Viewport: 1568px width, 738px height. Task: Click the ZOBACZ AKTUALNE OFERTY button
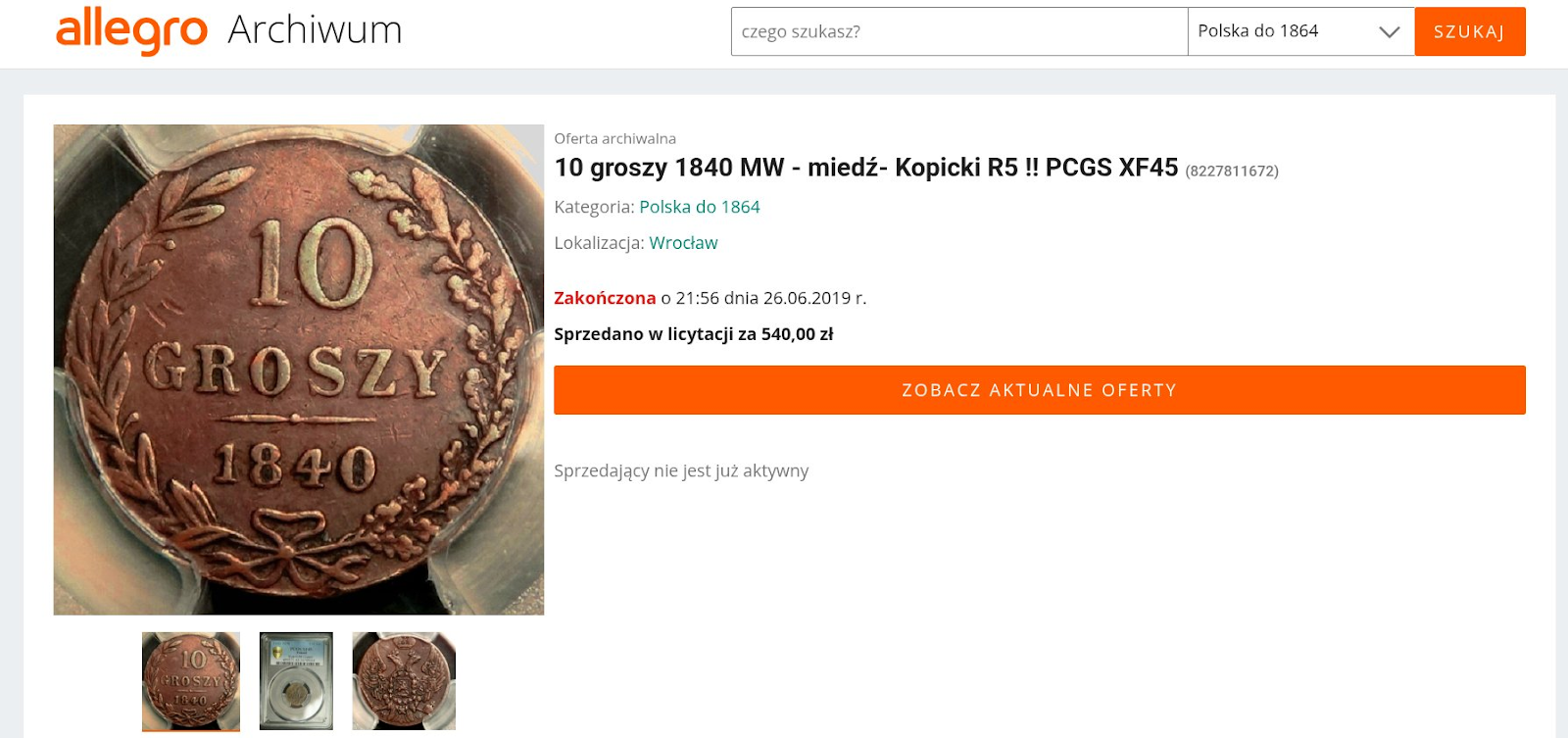coord(1040,390)
